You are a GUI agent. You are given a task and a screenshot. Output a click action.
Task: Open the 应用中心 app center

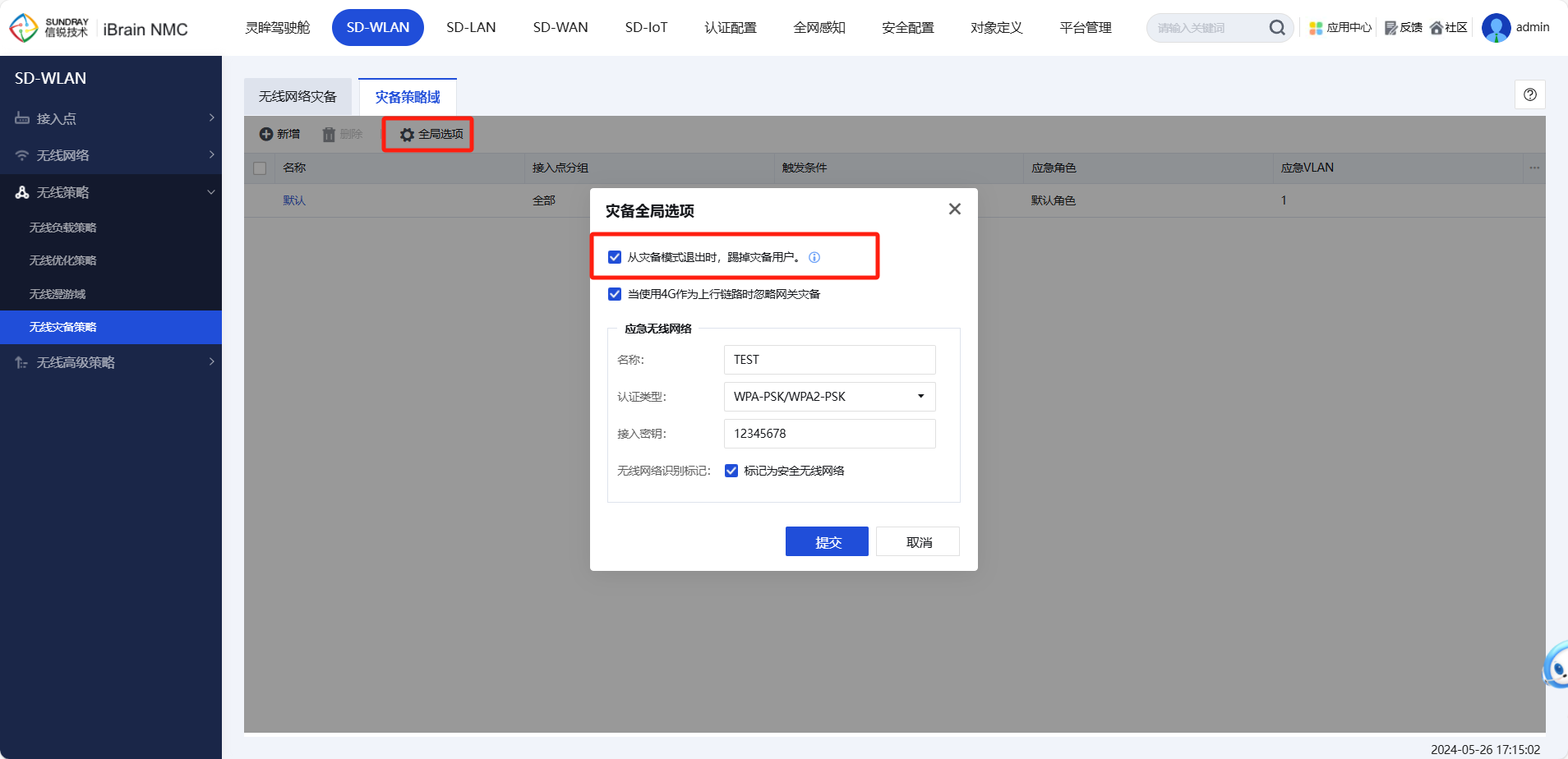[1340, 28]
